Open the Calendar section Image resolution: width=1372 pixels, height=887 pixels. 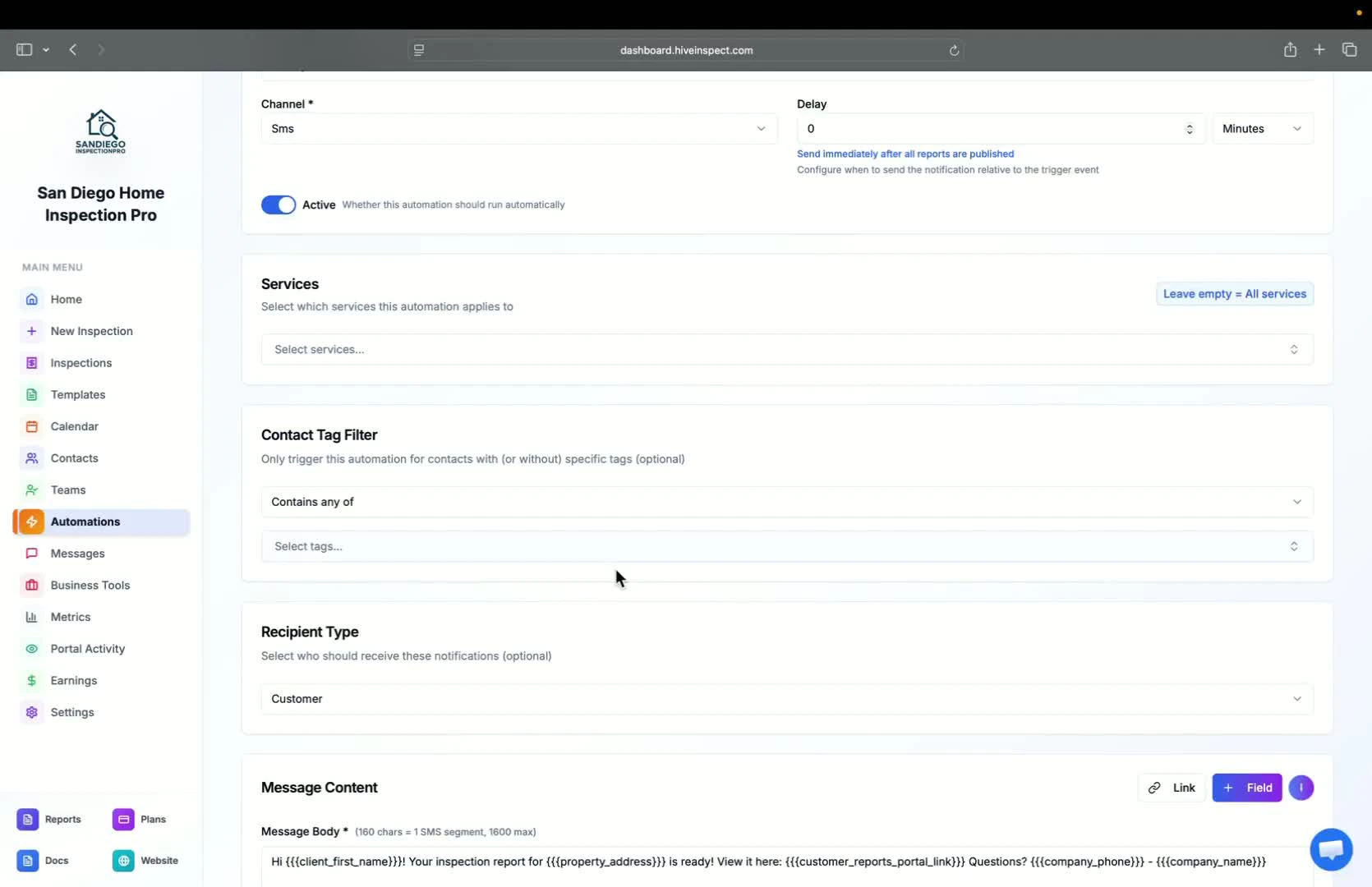click(73, 426)
